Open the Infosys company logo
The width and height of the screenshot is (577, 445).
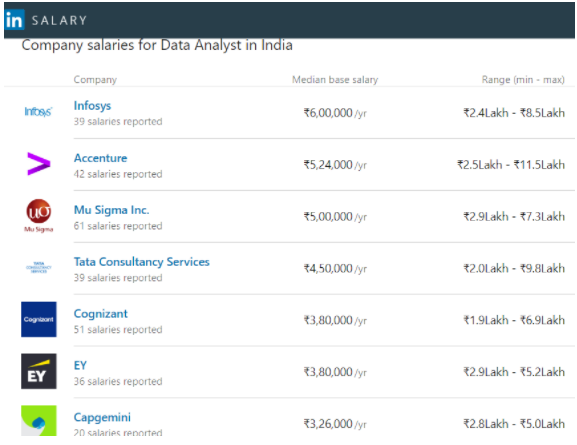tap(38, 112)
